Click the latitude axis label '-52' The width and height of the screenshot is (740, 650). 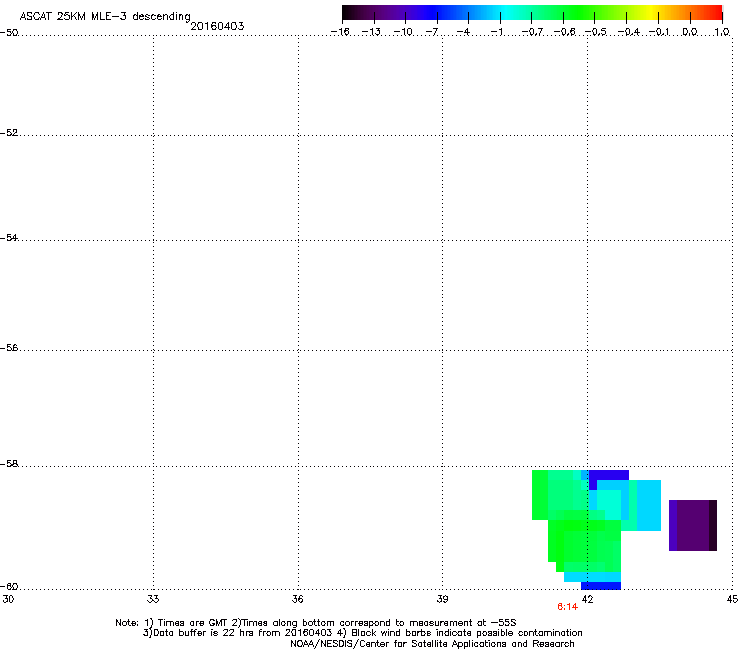[x=9, y=133]
